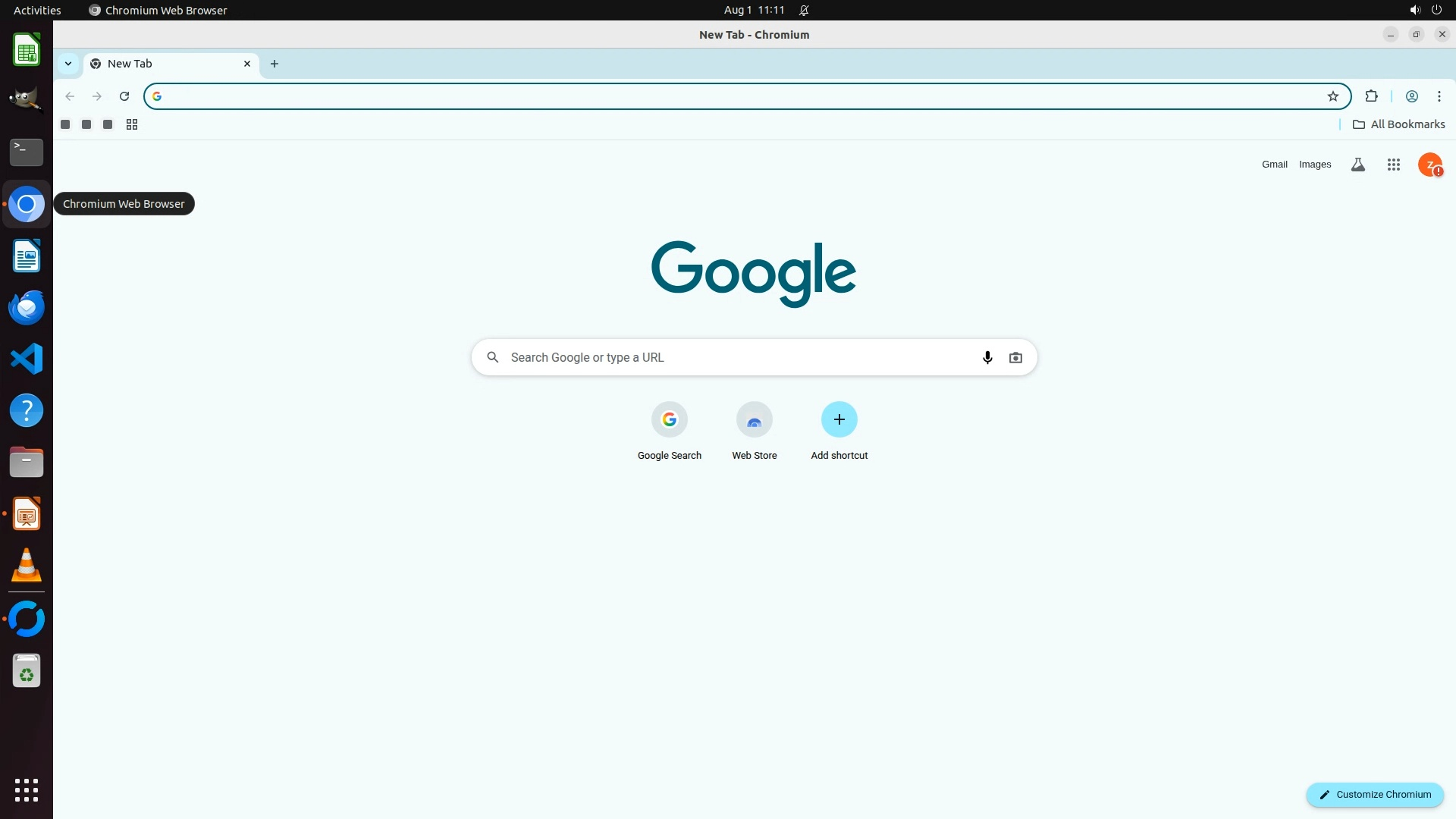Toggle notifications bell in top bar
Screen dimensions: 1456x819
804,11
